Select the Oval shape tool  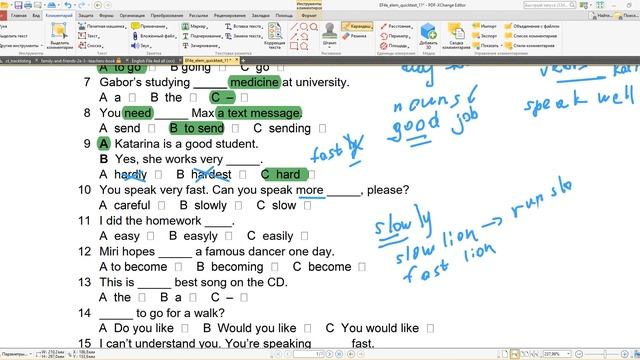304,27
